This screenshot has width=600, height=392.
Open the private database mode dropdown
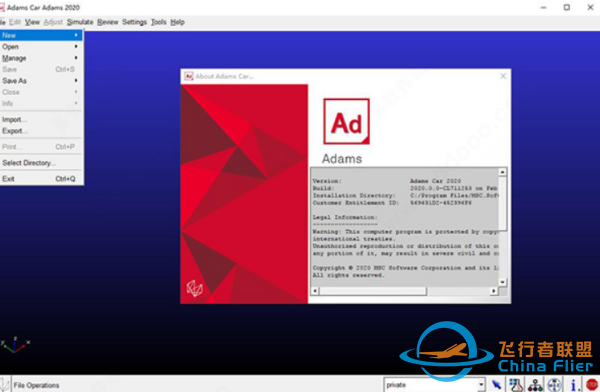481,385
